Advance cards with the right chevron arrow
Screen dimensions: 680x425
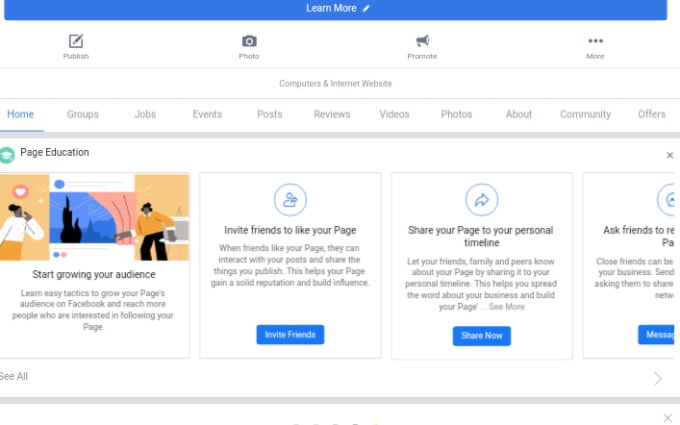coord(658,379)
